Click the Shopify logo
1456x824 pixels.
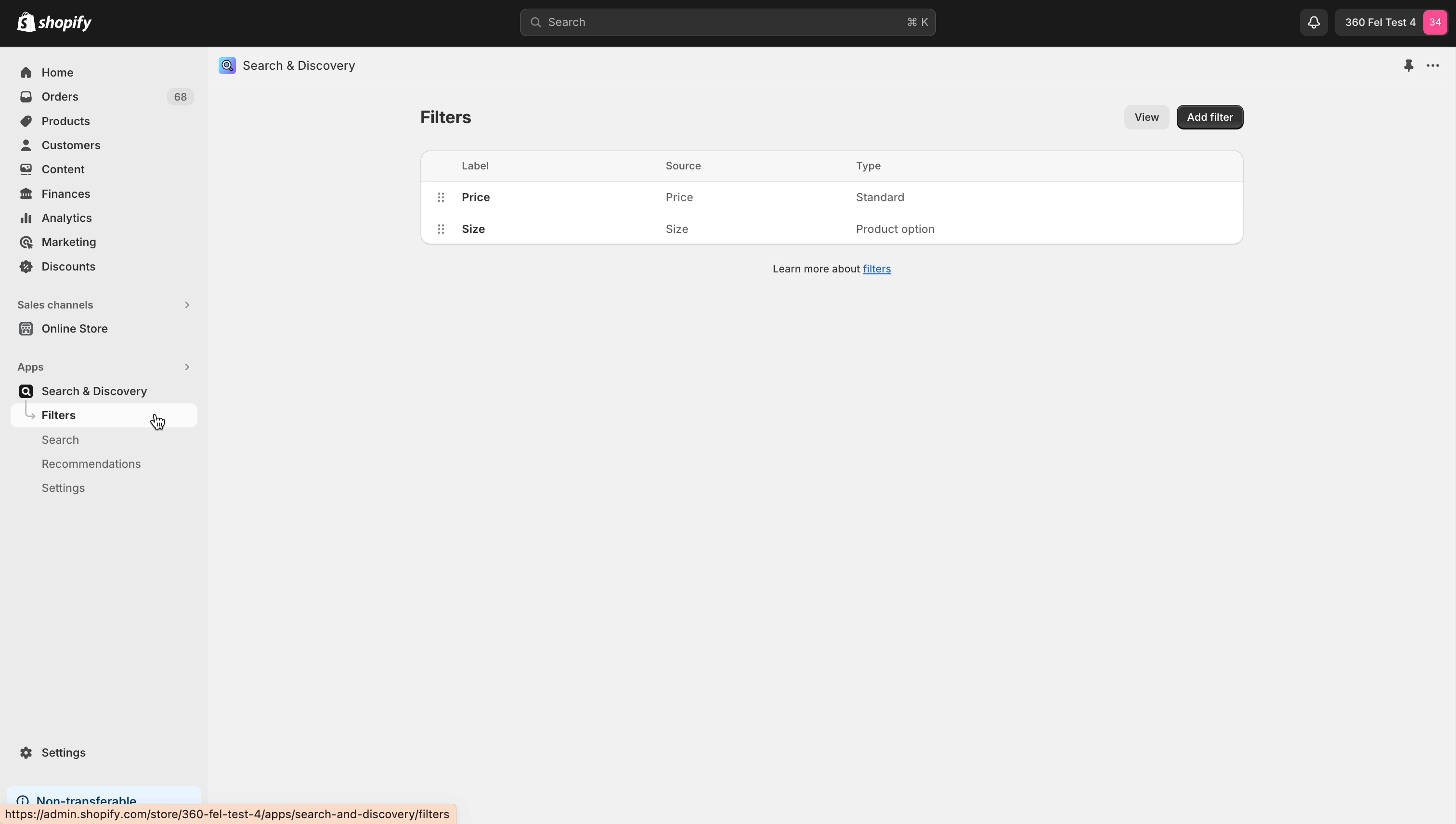pyautogui.click(x=54, y=22)
